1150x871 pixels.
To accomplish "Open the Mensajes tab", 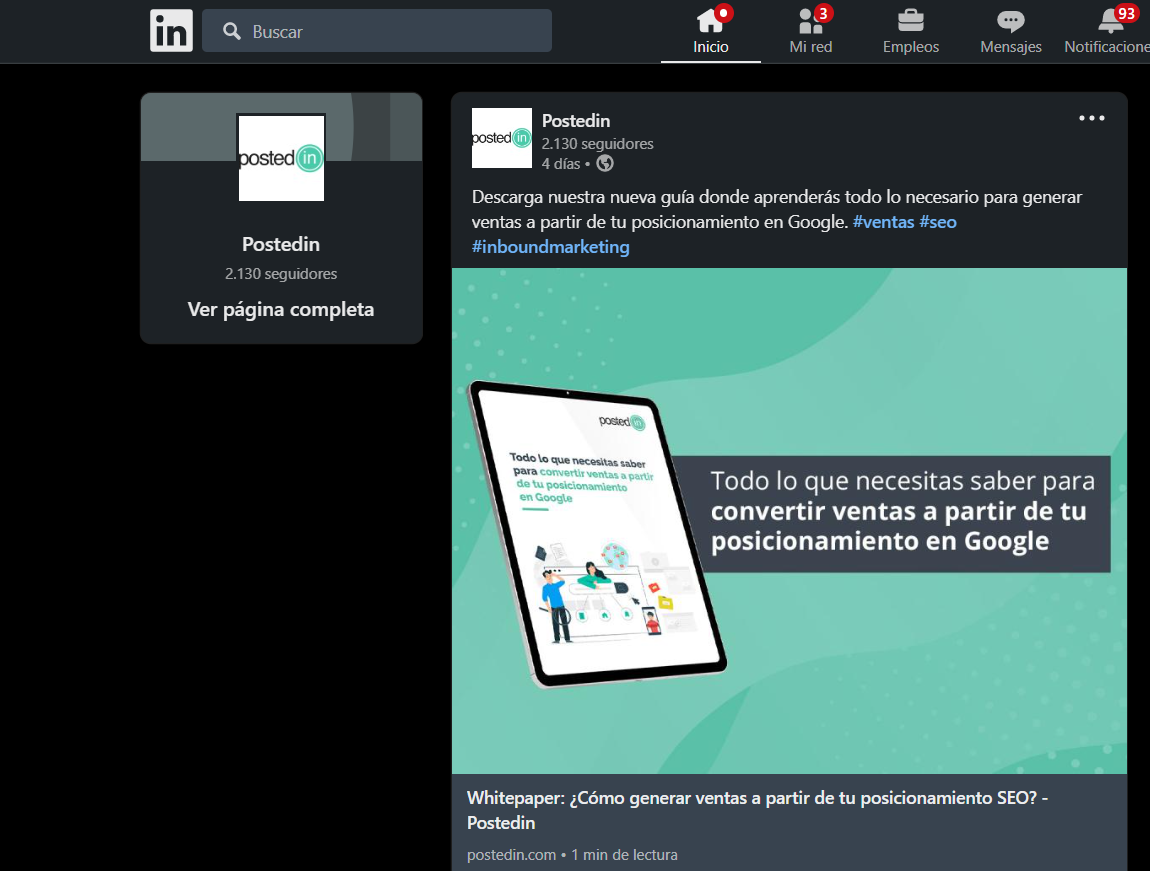I will click(1011, 32).
